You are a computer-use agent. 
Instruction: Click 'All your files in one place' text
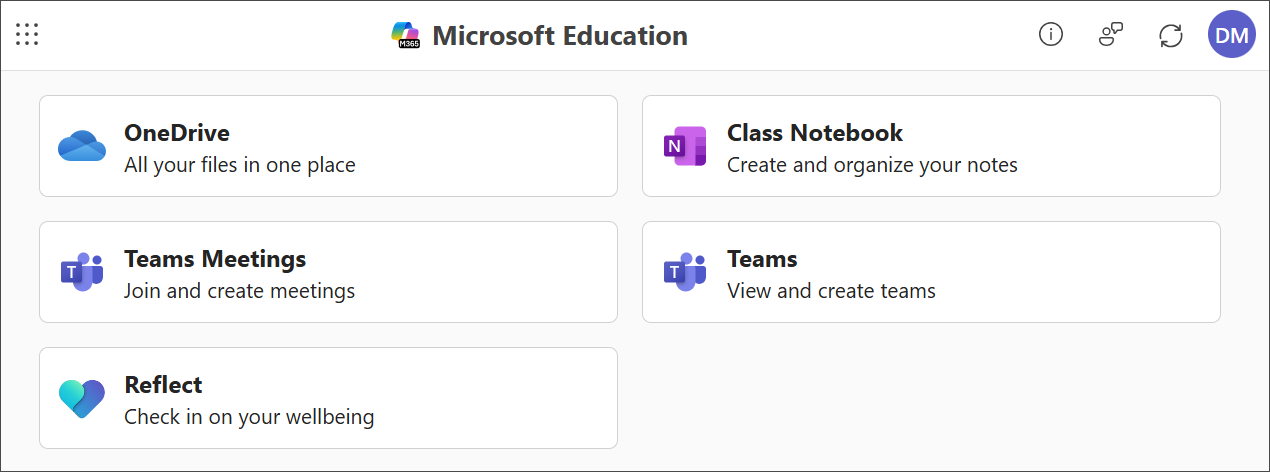[240, 165]
